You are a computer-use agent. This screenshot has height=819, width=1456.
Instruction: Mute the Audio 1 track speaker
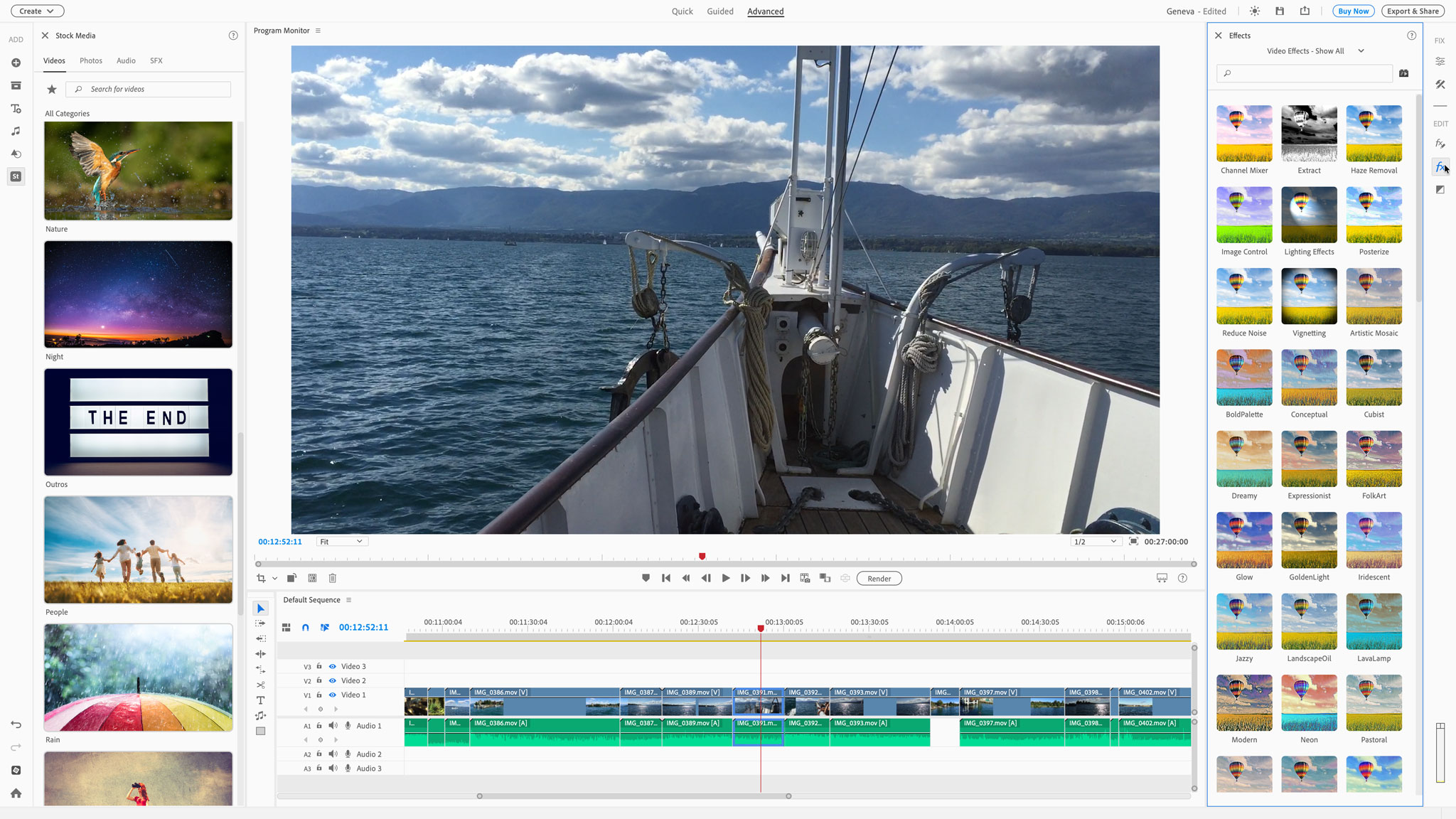point(333,726)
